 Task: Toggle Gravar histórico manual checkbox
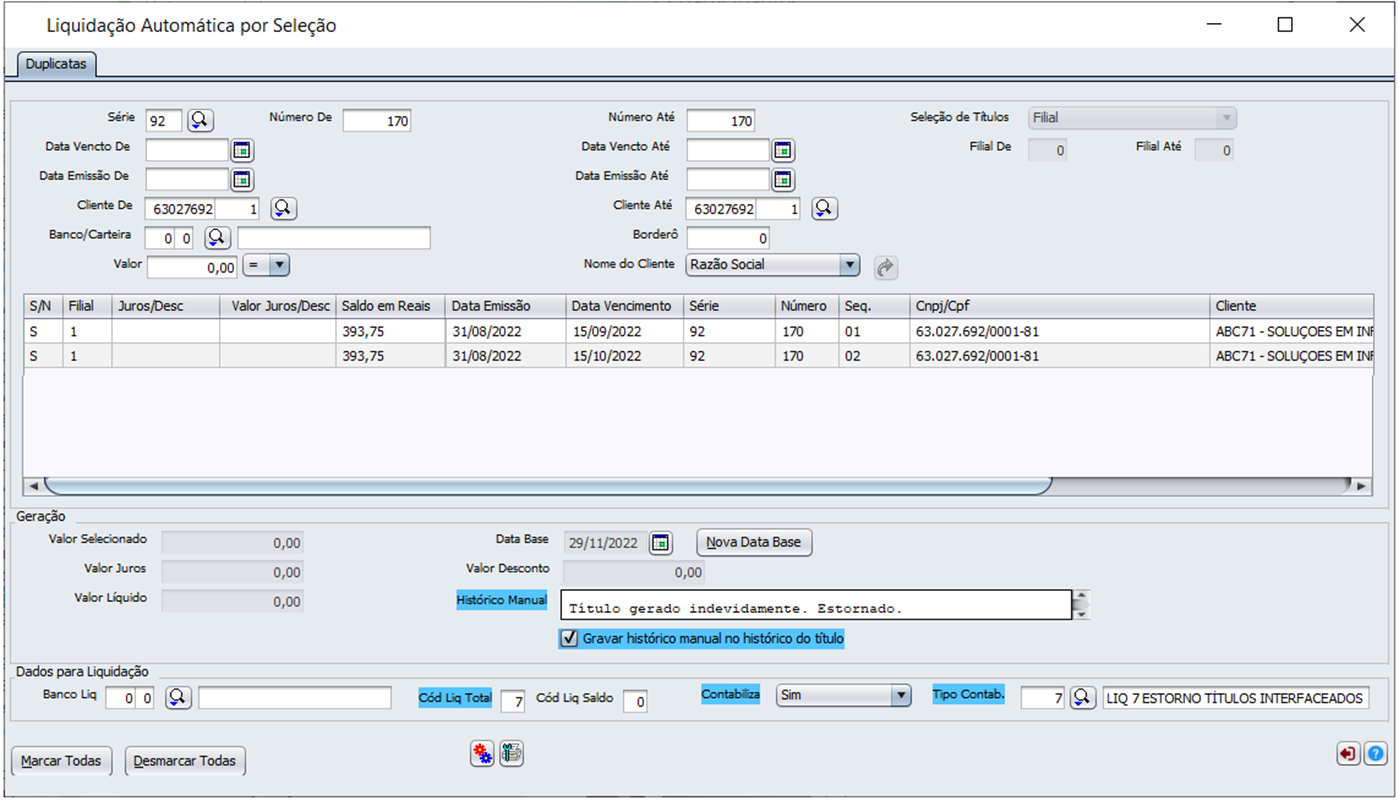coord(570,638)
